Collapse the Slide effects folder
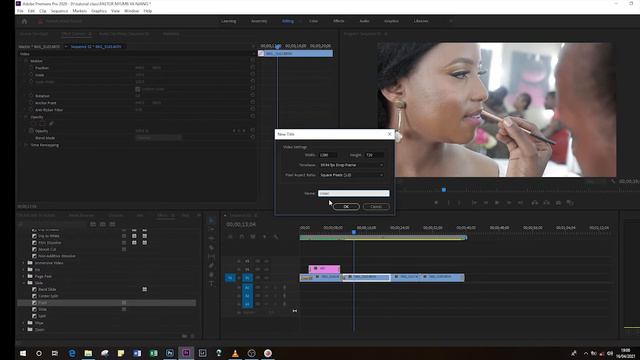640x360 pixels. coord(23,283)
